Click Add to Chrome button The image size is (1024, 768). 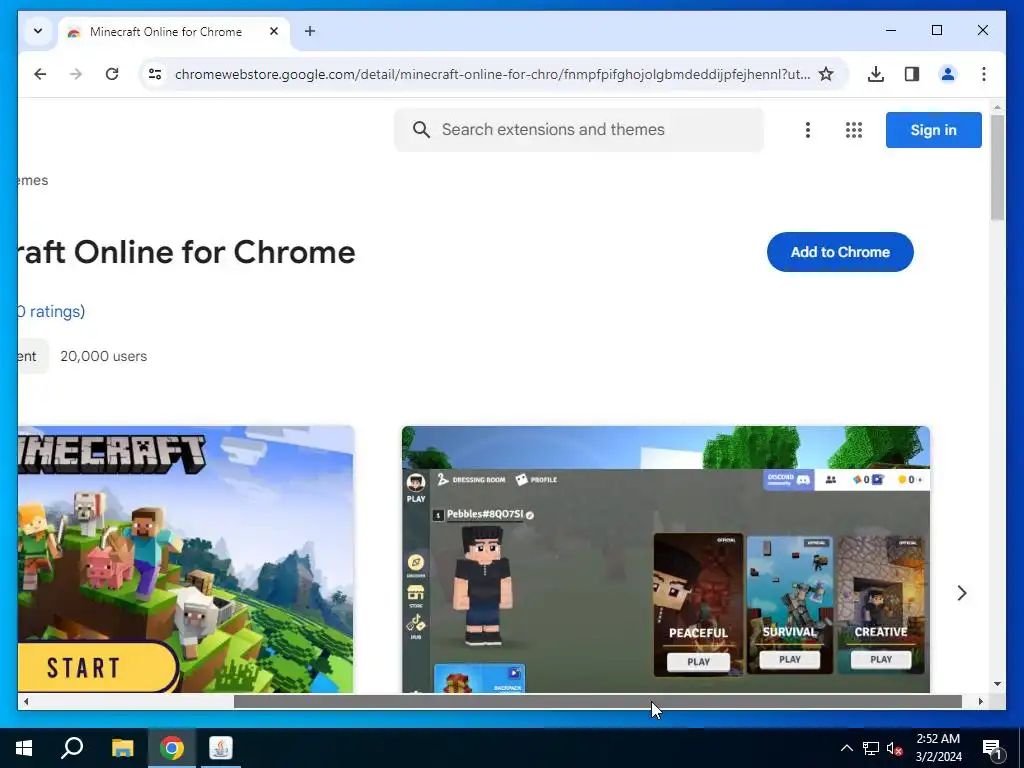[840, 252]
